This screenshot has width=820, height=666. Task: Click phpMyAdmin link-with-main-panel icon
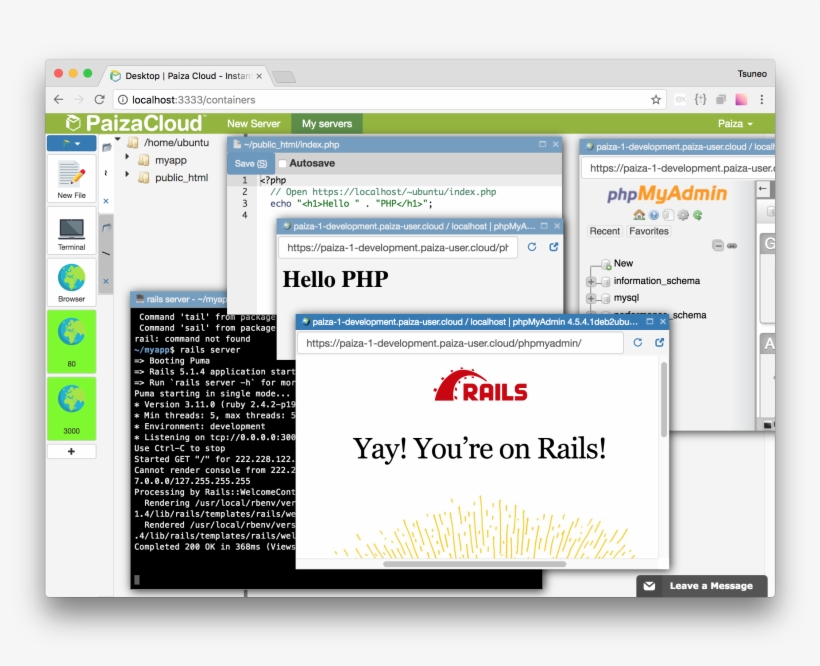coord(732,245)
